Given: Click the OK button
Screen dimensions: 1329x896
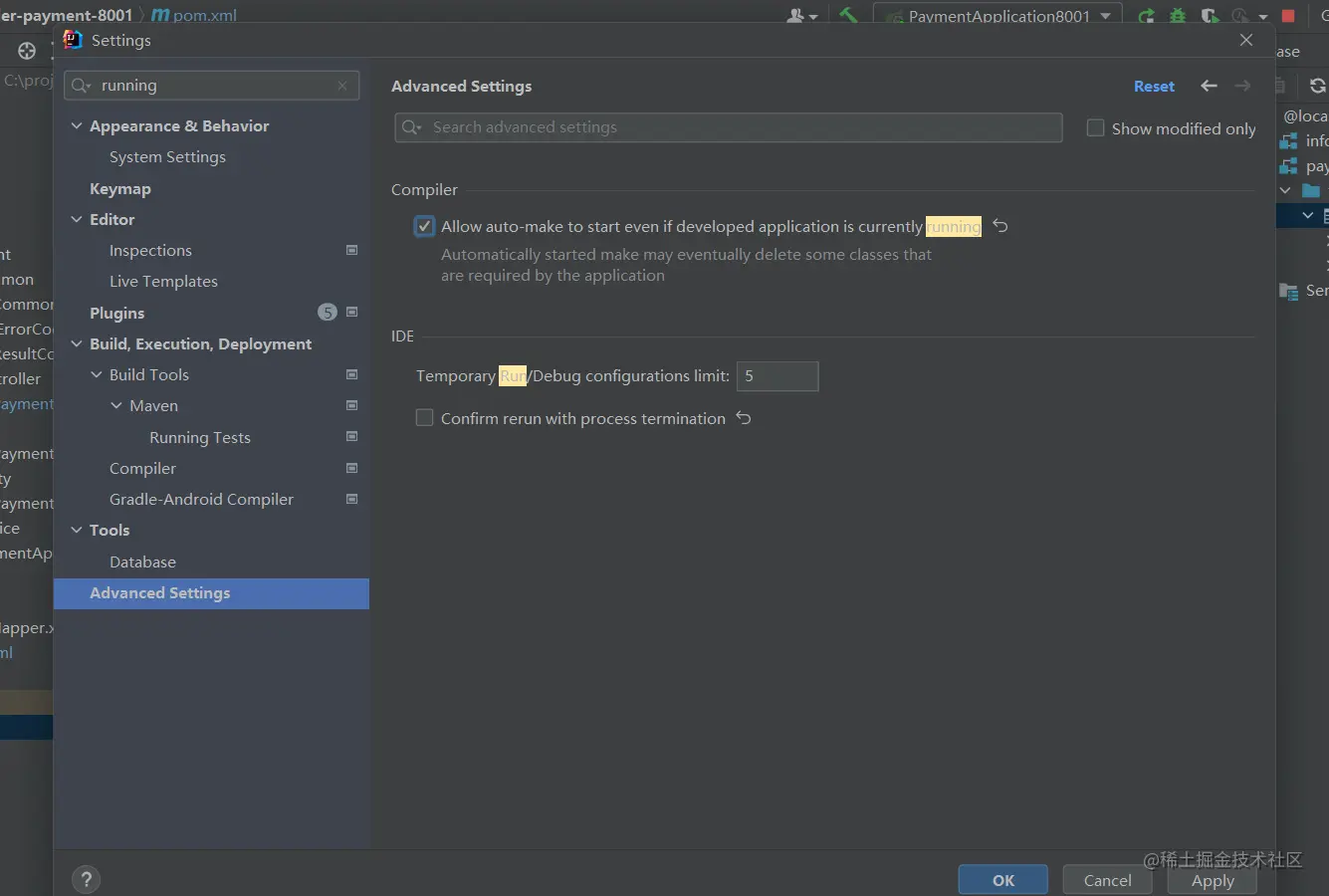Looking at the screenshot, I should click(x=1003, y=880).
